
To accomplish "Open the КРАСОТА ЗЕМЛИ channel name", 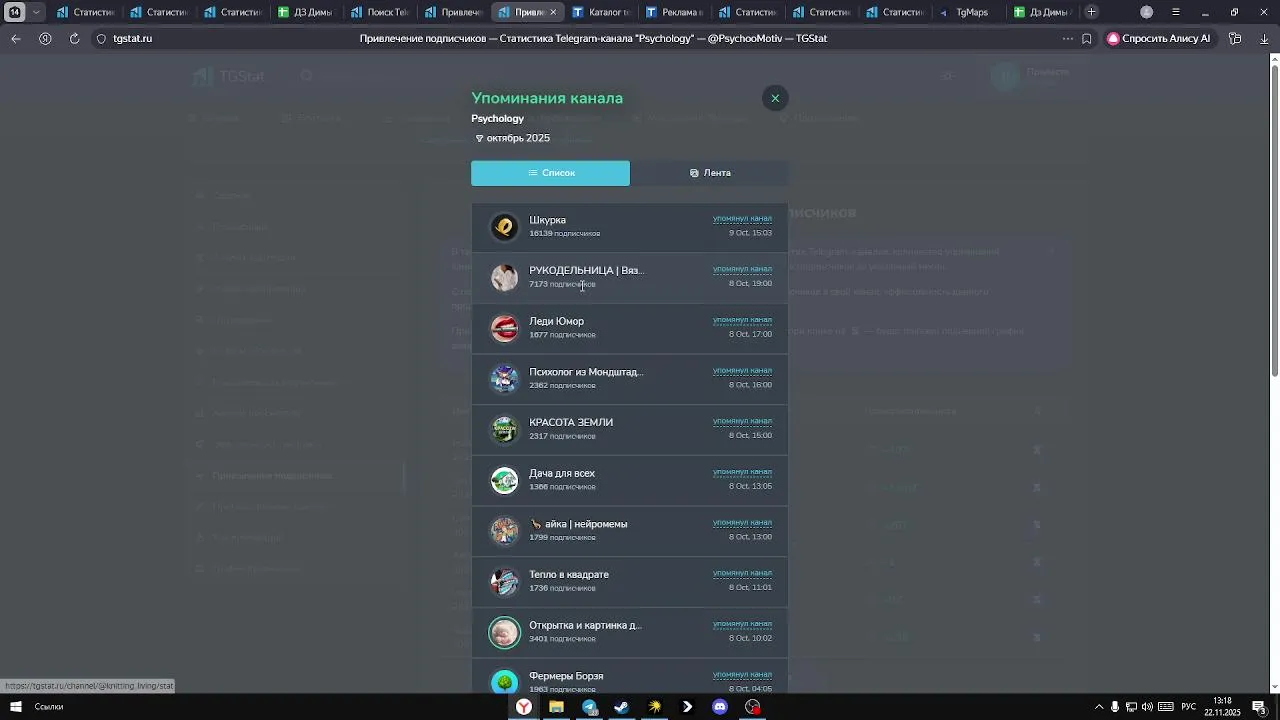I will point(571,422).
